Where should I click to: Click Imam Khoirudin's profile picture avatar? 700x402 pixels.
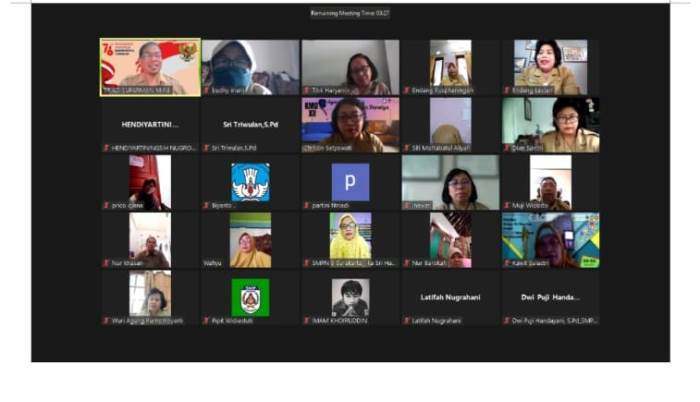coord(350,296)
